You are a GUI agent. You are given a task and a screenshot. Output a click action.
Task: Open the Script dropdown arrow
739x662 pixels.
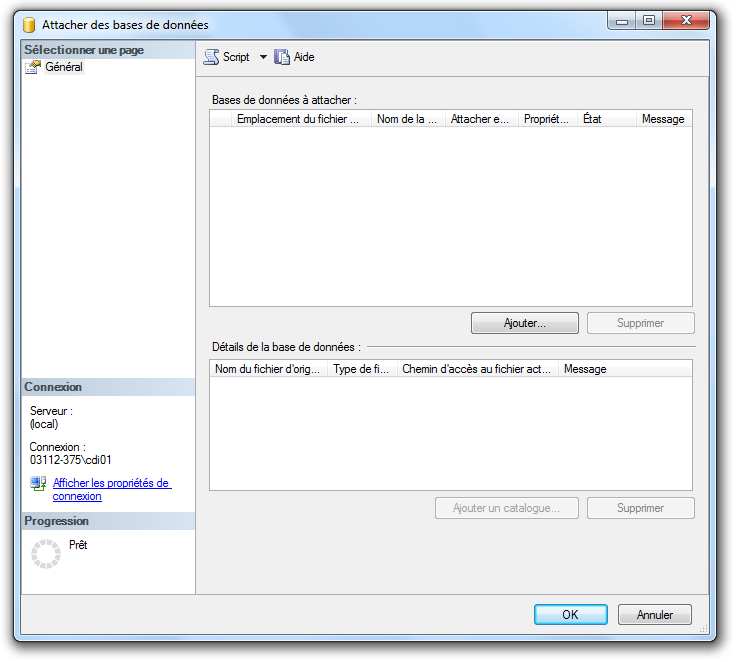click(264, 57)
